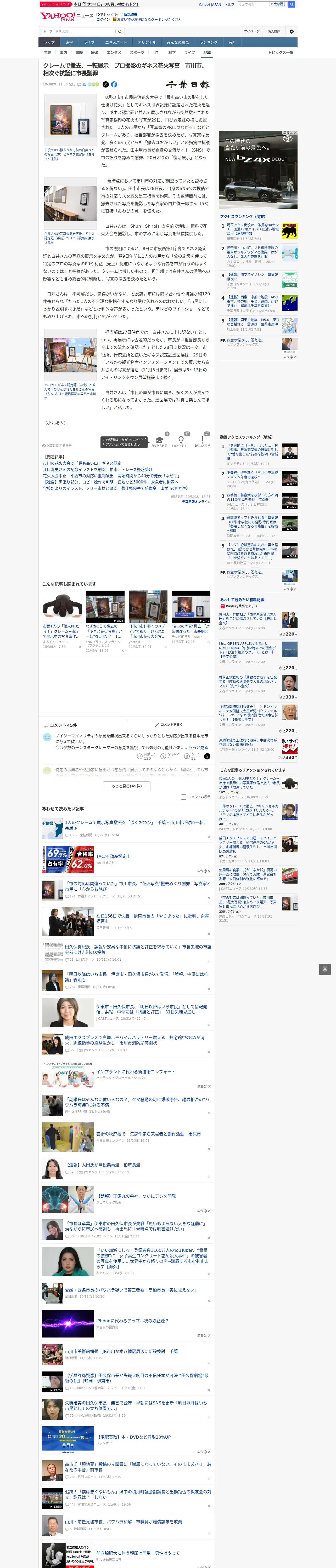The height and width of the screenshot is (1568, 336).
Task: Click the ヘルプ link in the header
Action: [x=229, y=4]
